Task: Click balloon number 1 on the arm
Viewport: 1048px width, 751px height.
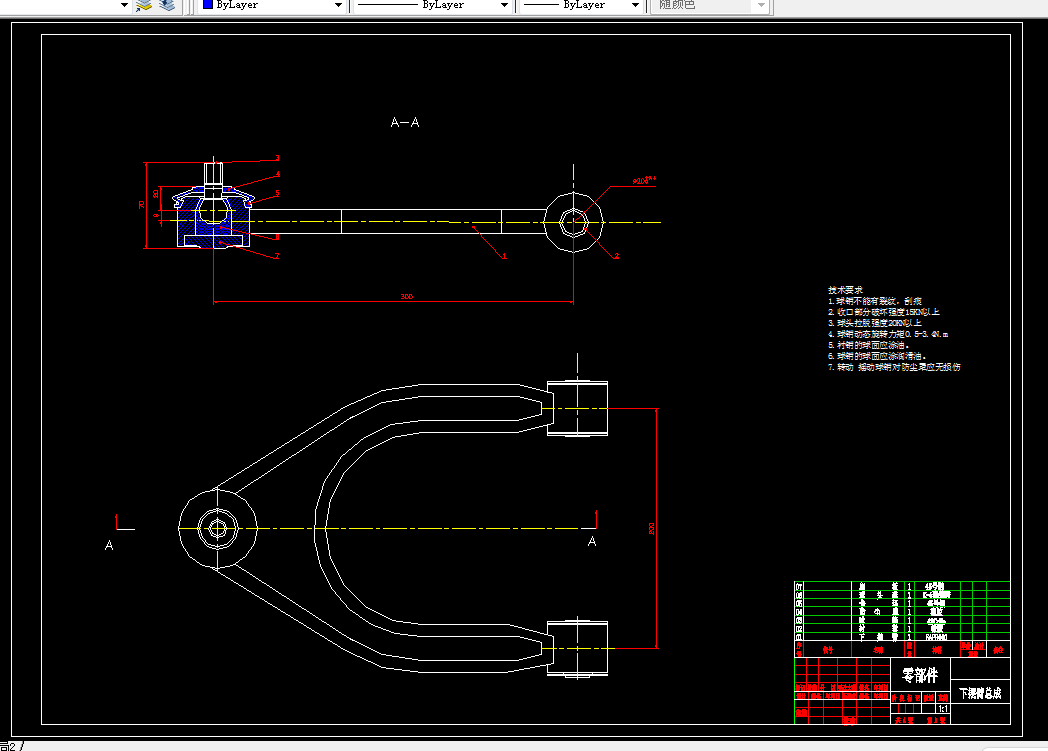Action: coord(504,256)
